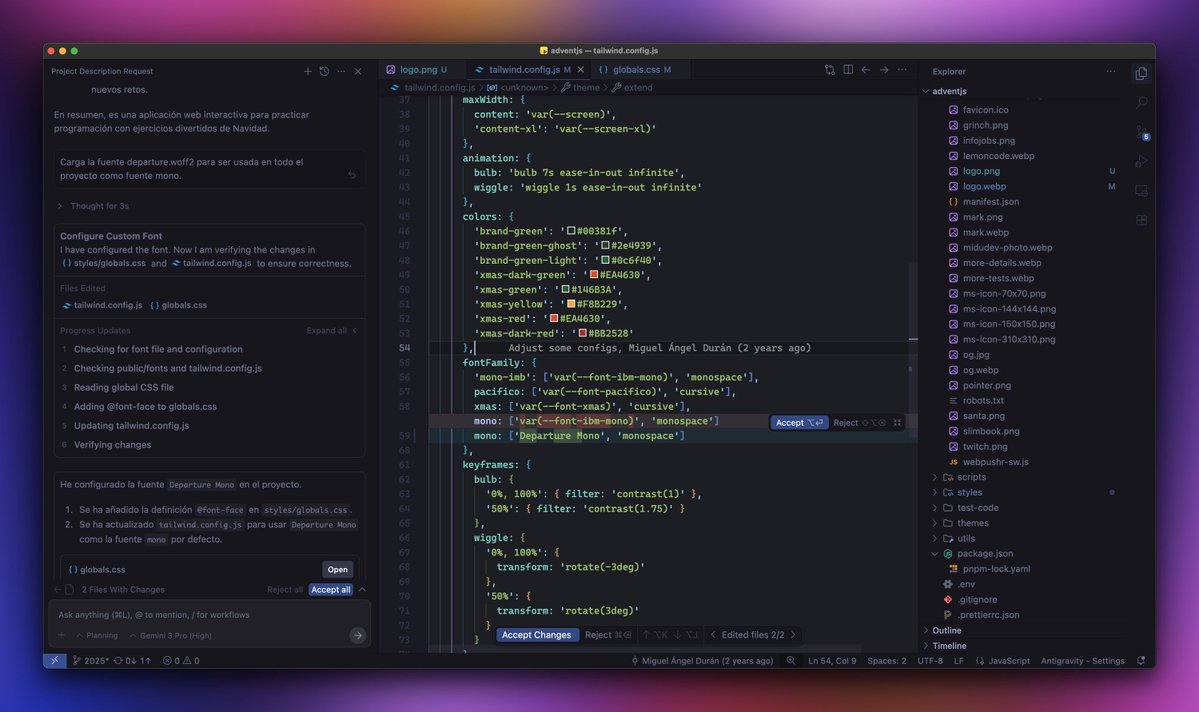Image resolution: width=1199 pixels, height=712 pixels.
Task: Switch to the globals.css tab
Action: point(636,70)
